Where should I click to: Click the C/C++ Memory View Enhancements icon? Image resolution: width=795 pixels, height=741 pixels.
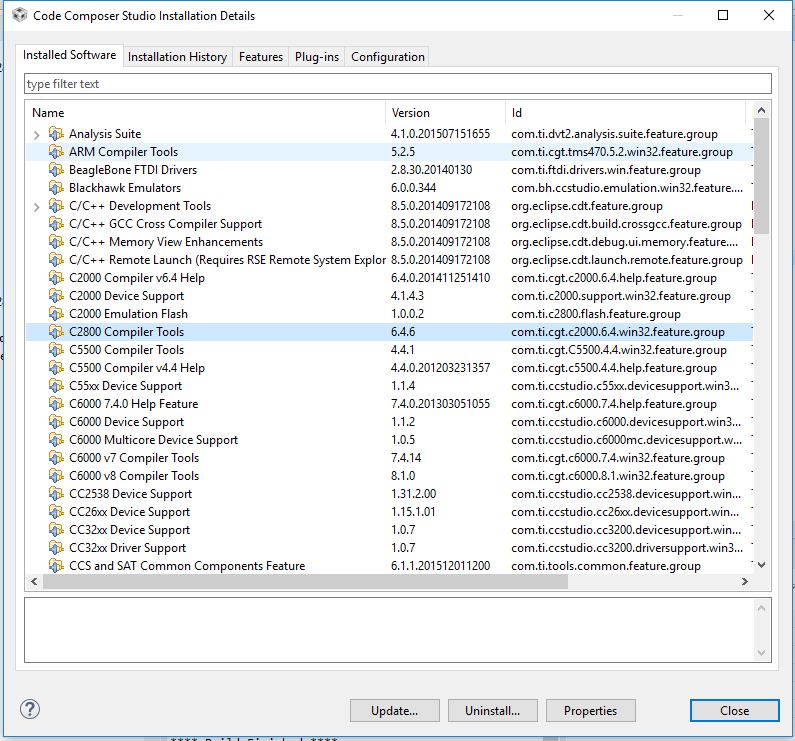[56, 242]
